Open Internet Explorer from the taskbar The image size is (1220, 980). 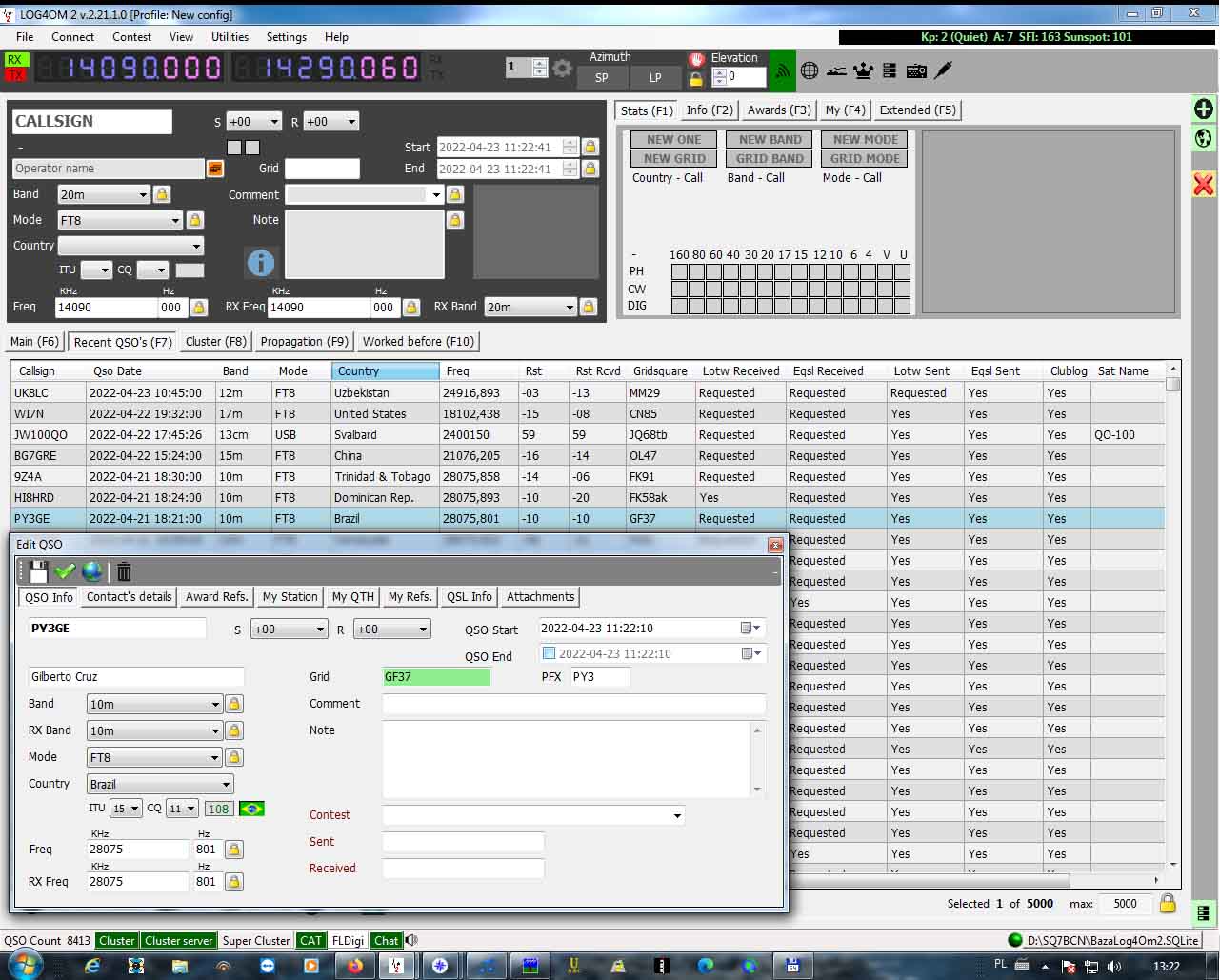click(x=91, y=965)
